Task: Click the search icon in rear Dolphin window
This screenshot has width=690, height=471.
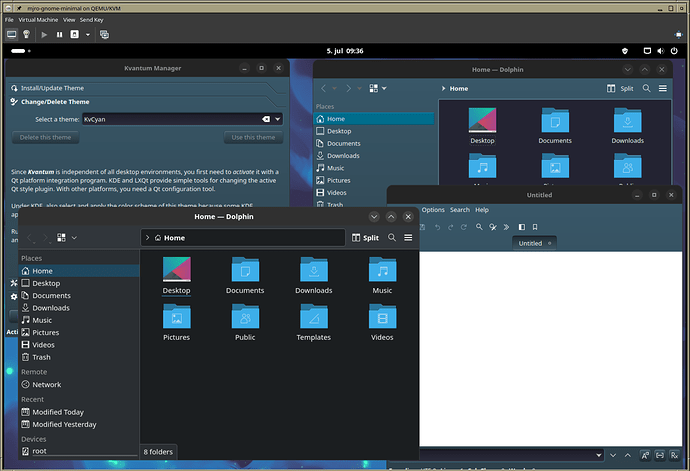Action: pos(646,88)
